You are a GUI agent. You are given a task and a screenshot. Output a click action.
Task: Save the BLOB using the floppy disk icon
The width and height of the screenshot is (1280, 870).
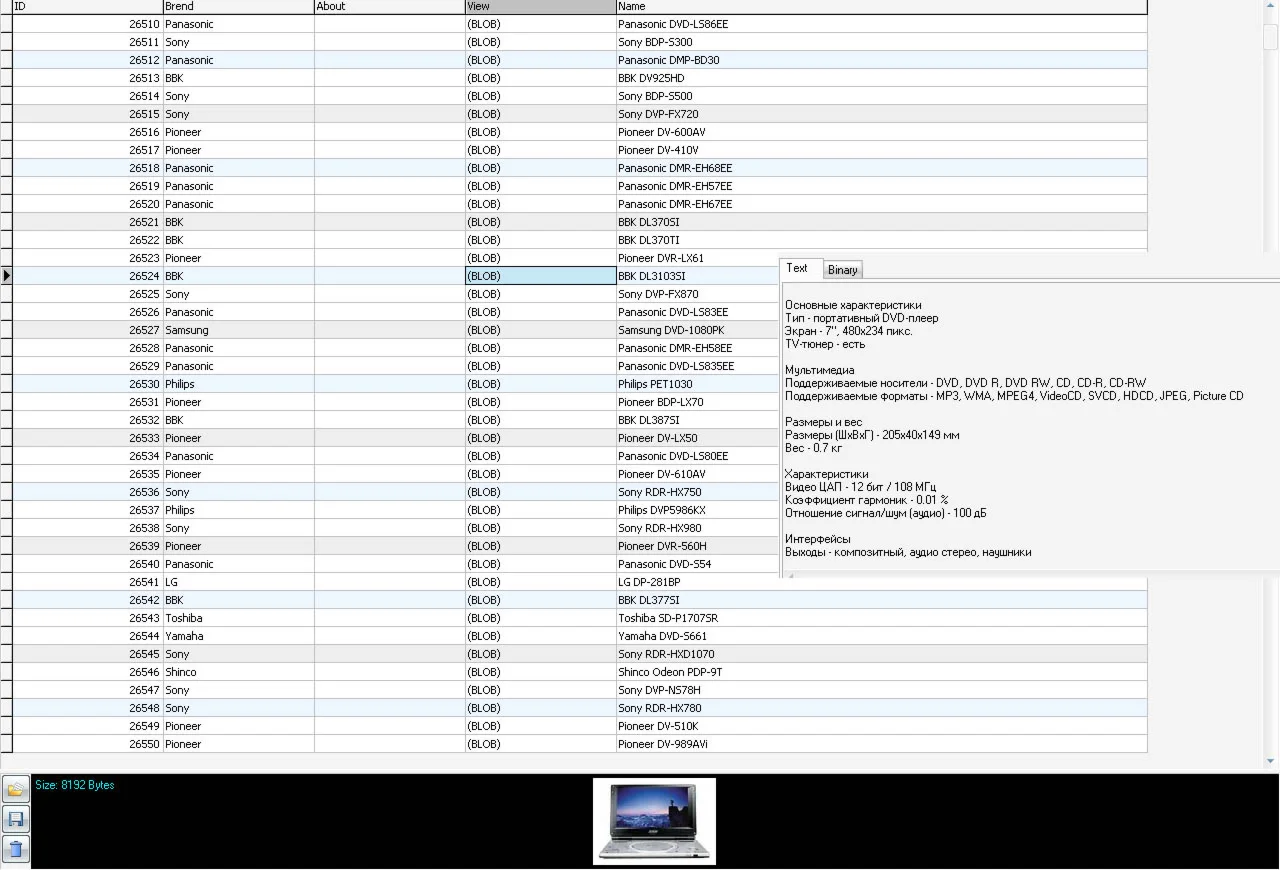coord(15,819)
